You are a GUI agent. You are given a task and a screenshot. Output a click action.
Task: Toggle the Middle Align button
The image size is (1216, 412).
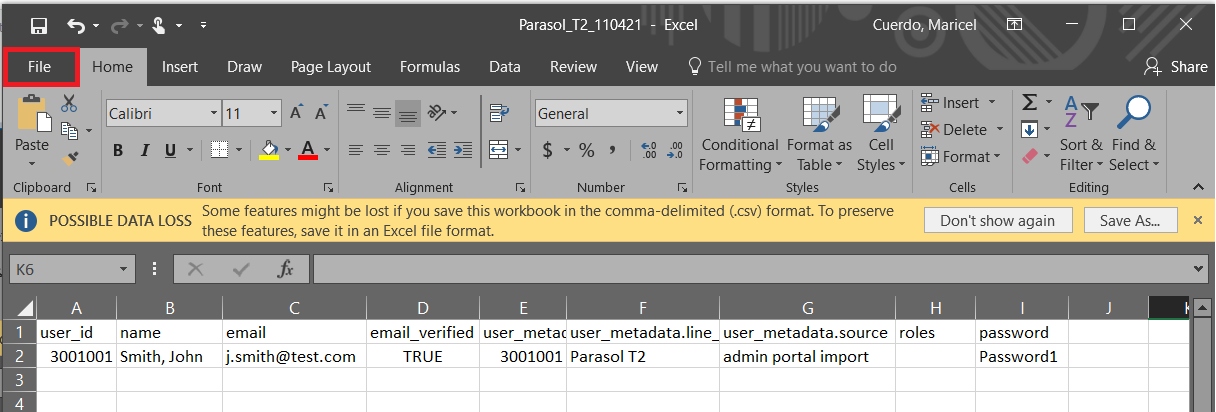pyautogui.click(x=381, y=113)
